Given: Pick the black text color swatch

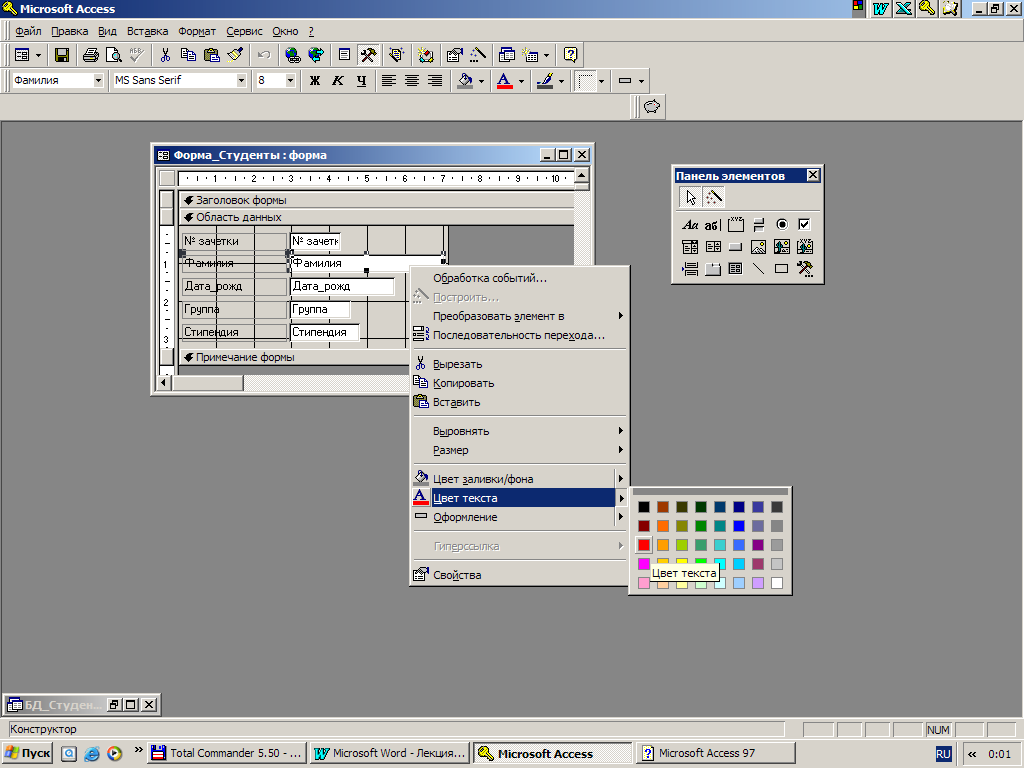Looking at the screenshot, I should (x=644, y=507).
